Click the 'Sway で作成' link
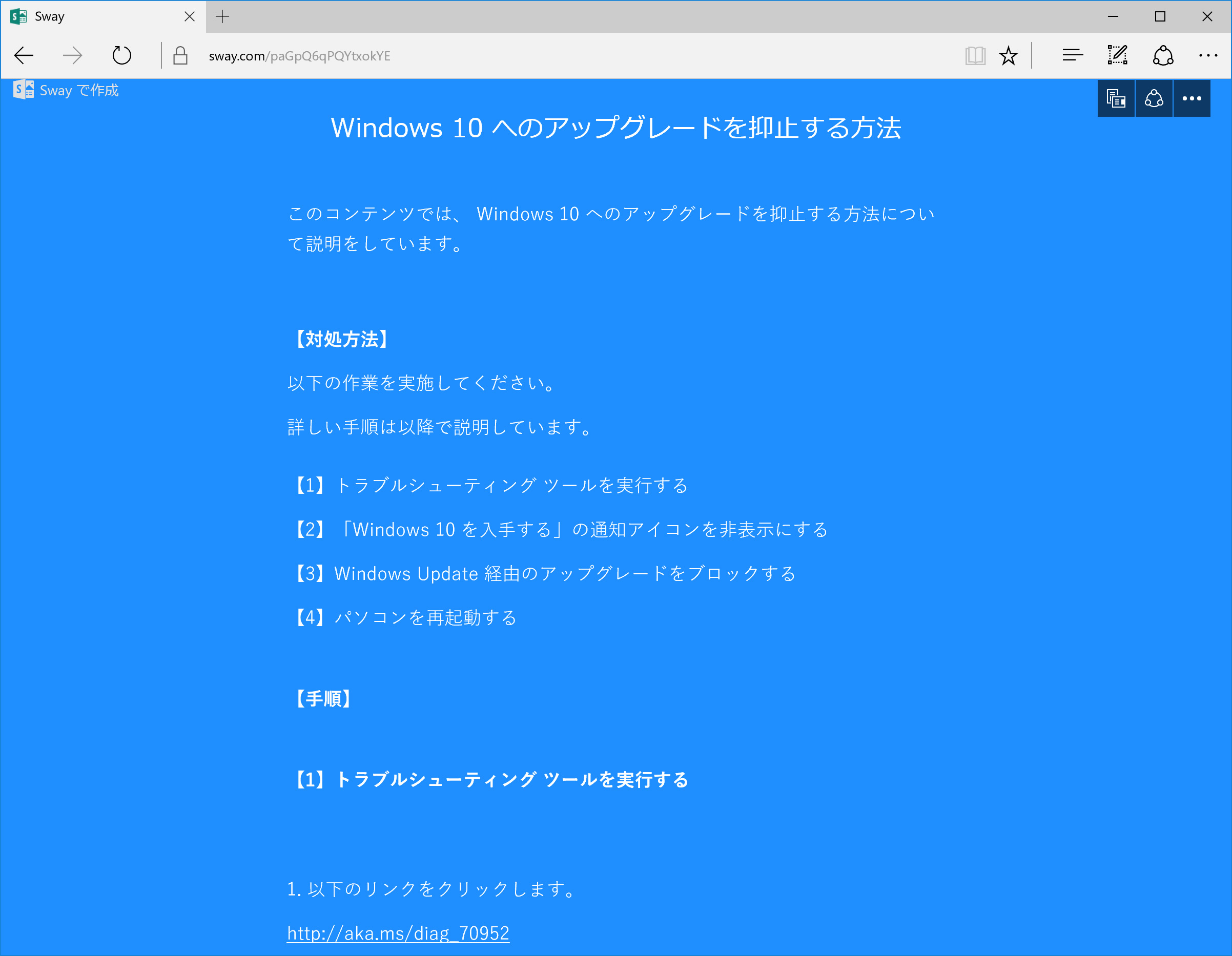 click(79, 90)
